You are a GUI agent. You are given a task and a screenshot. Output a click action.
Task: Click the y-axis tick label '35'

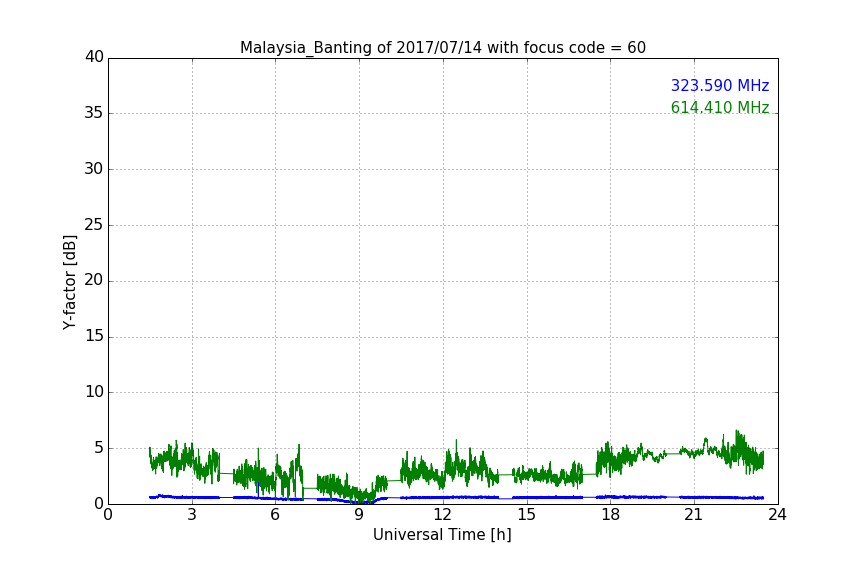pos(94,113)
